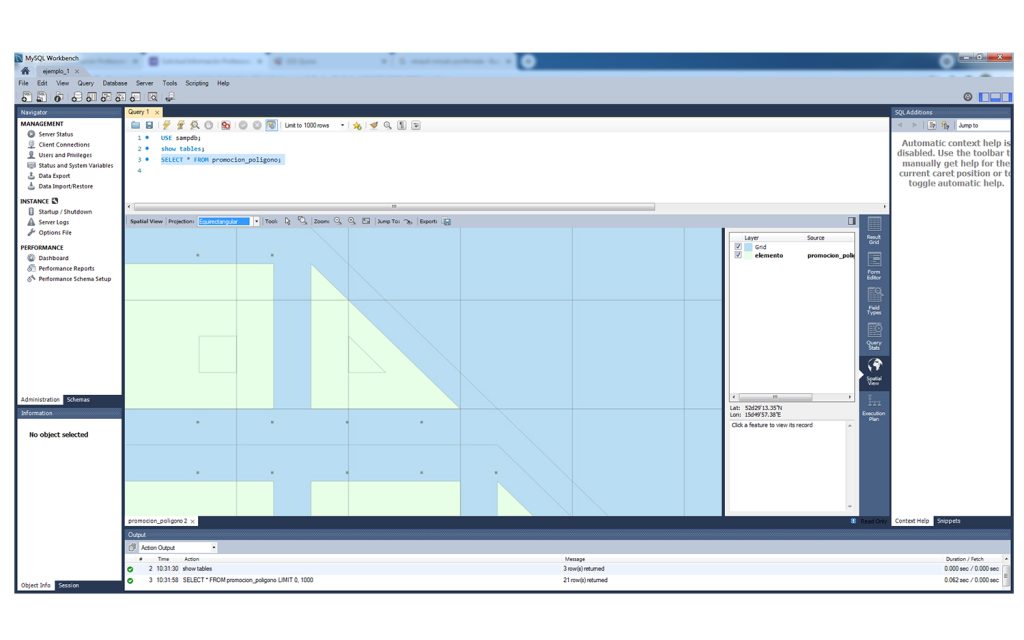Switch to the Form Editor panel
The image size is (1024, 640).
[874, 264]
